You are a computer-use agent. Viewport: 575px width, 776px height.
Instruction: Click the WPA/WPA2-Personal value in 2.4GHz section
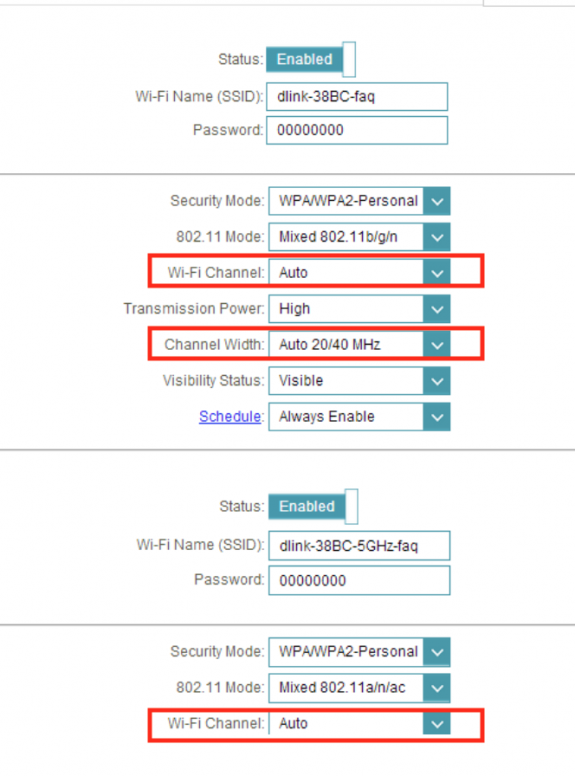pos(346,201)
